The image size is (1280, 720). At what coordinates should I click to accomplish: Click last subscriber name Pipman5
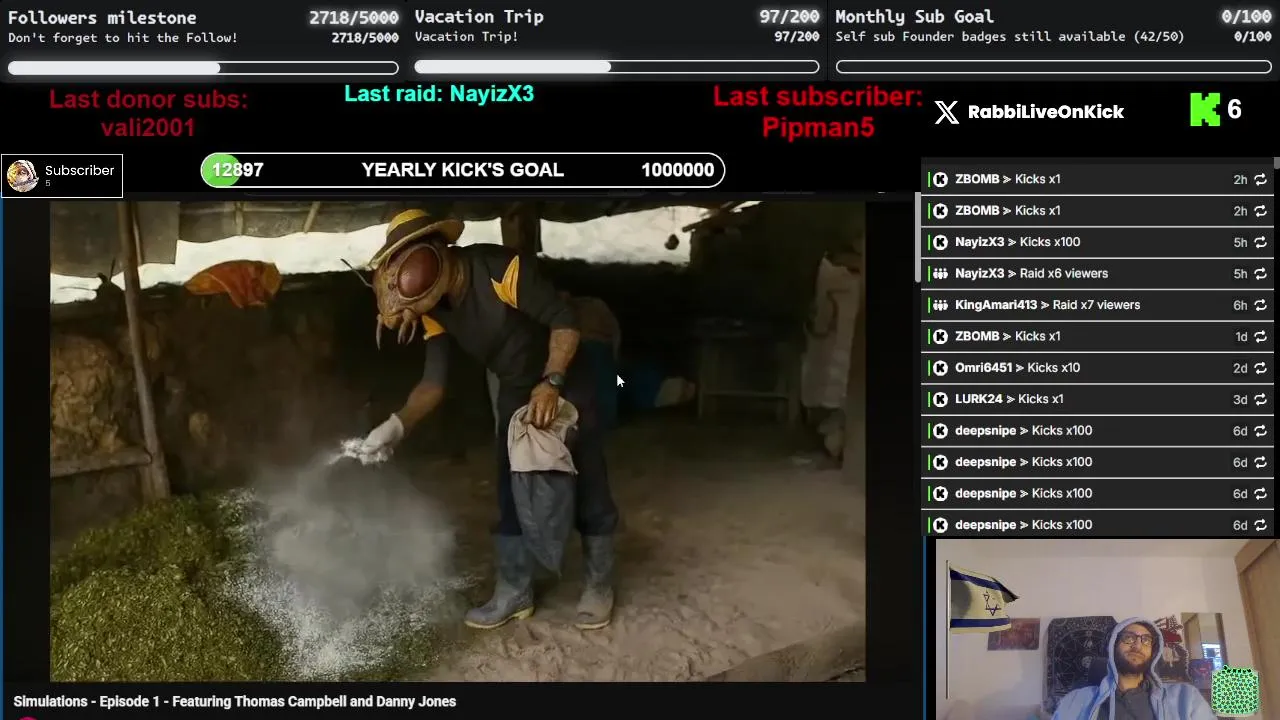818,127
